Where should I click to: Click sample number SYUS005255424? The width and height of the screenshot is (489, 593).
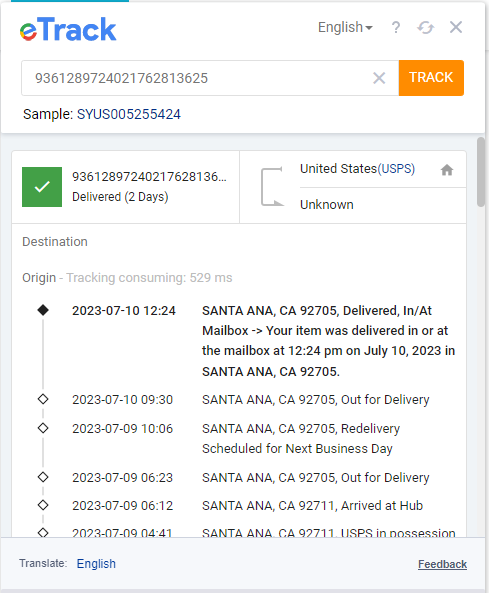129,114
